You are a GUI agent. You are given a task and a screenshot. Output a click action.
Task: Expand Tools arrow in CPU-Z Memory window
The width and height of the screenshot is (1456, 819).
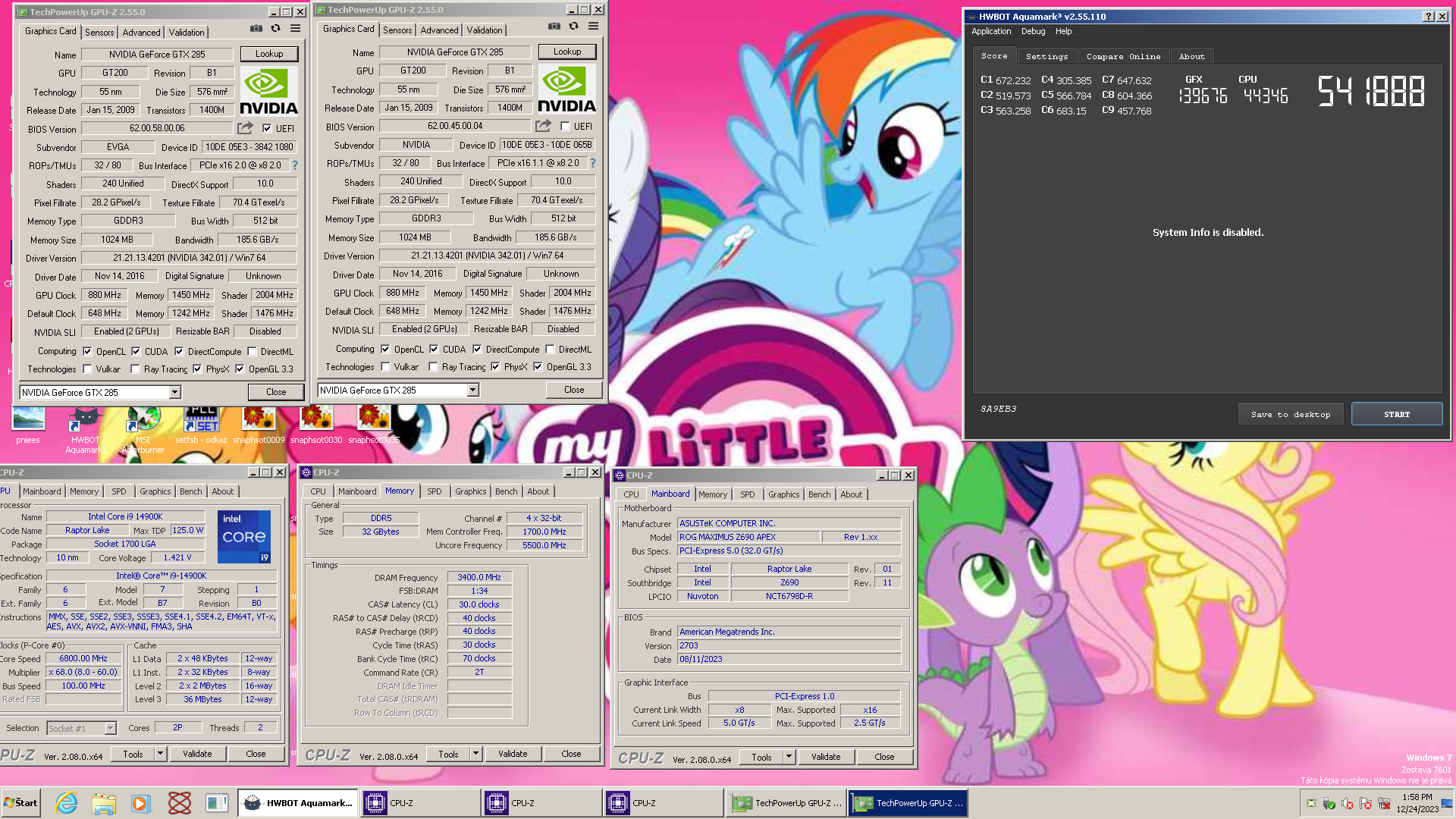(475, 754)
